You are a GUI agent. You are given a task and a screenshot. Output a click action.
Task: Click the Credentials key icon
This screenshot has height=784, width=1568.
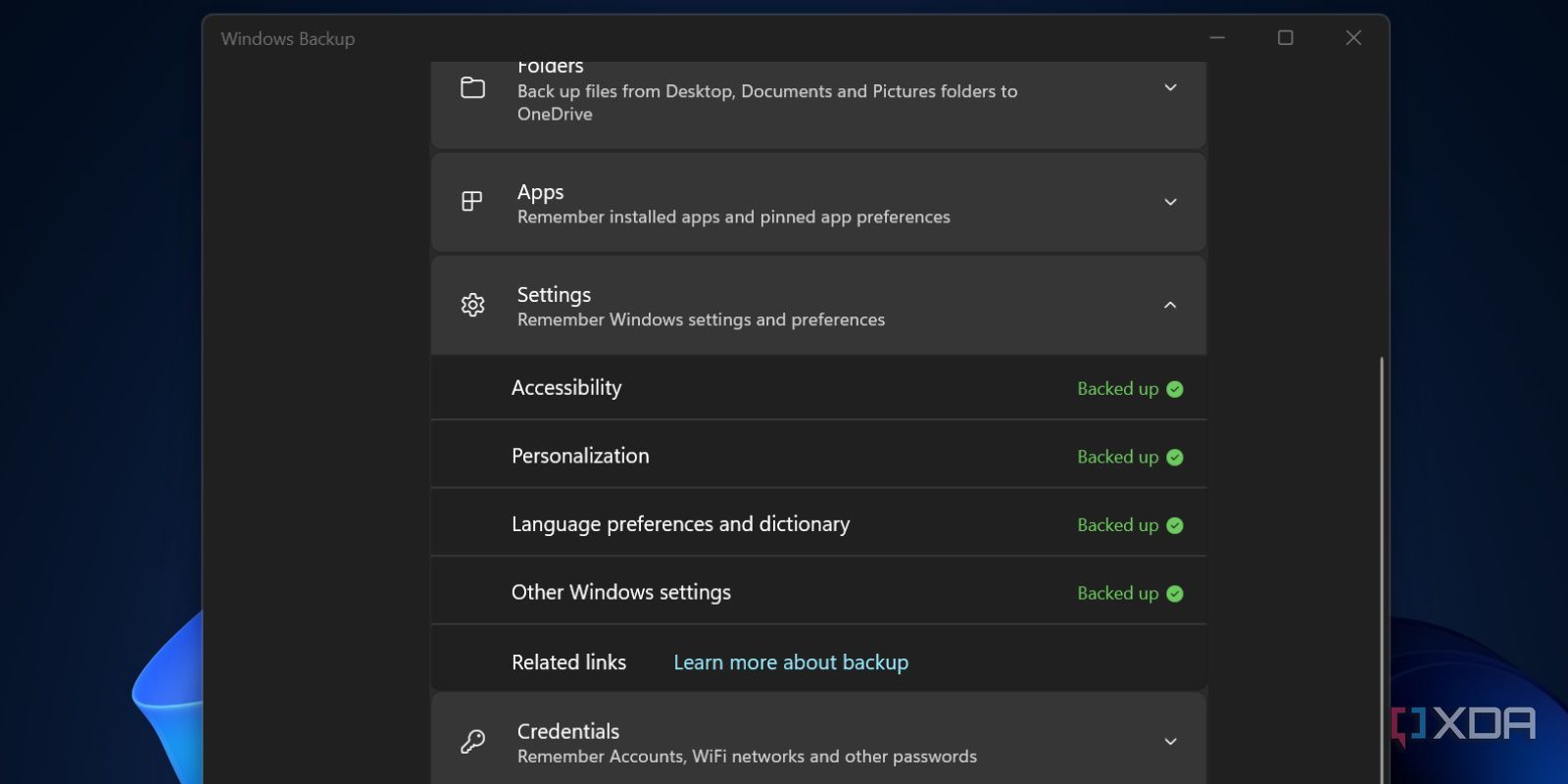point(472,742)
